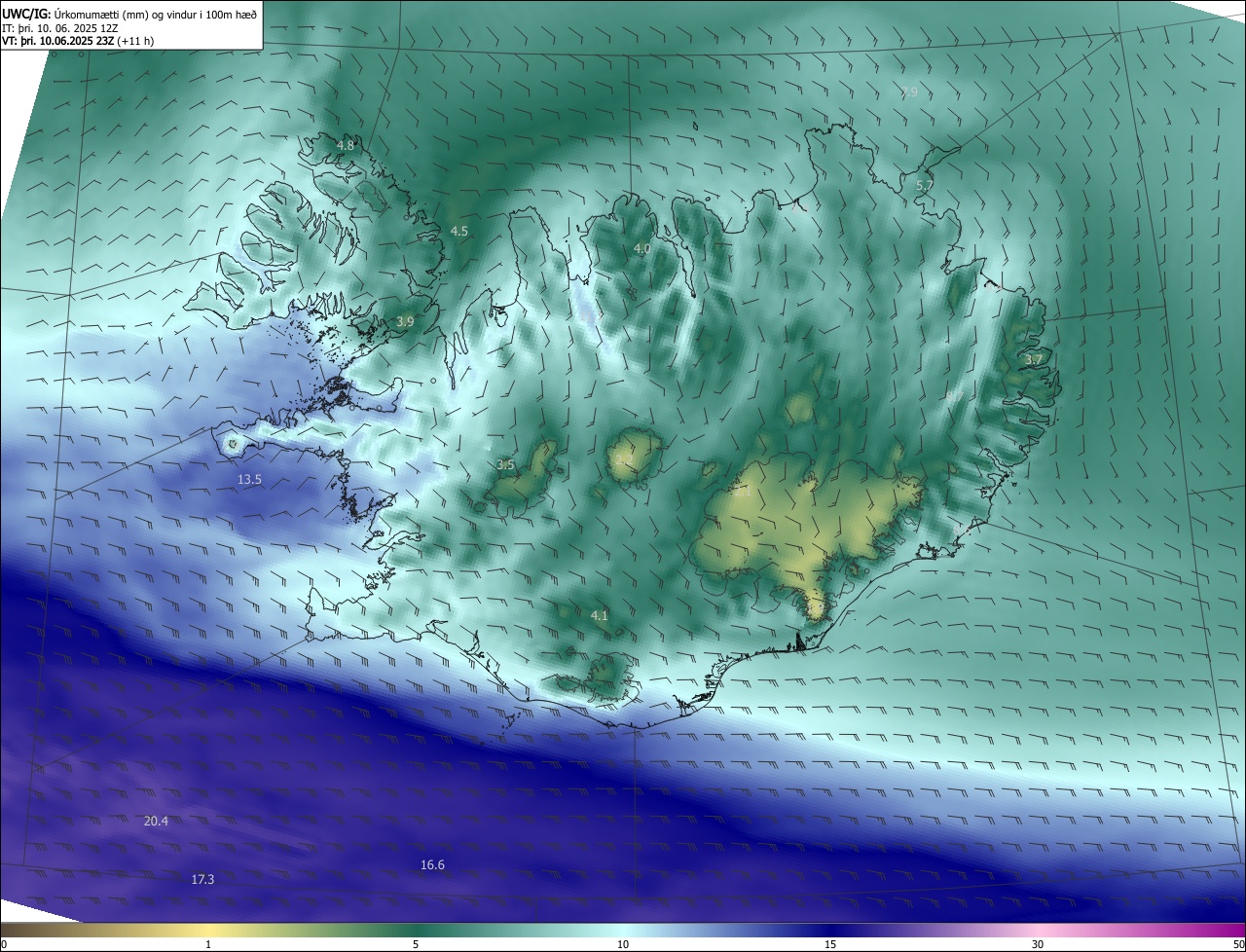Viewport: 1246px width, 952px height.
Task: Click the 17.3 value label
Action: (202, 880)
